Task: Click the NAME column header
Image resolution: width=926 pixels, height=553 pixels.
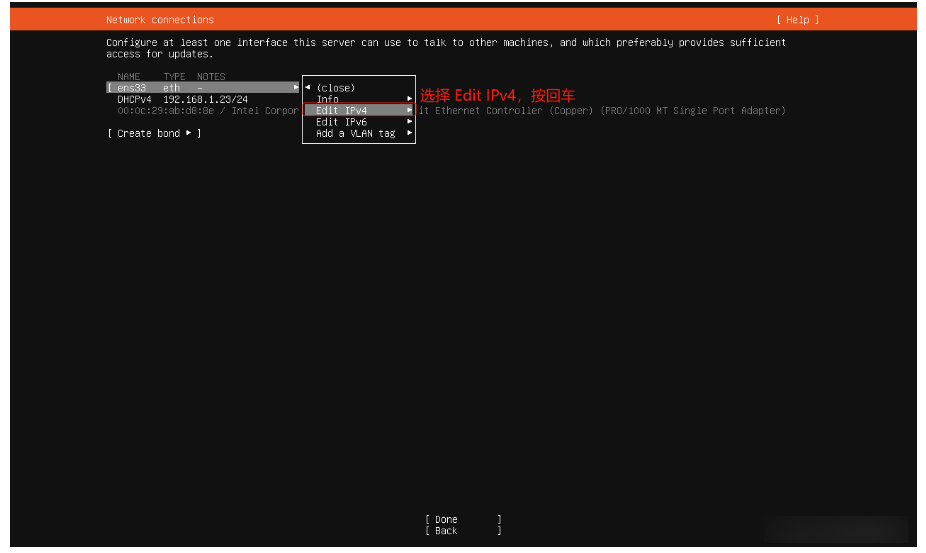Action: (x=129, y=77)
